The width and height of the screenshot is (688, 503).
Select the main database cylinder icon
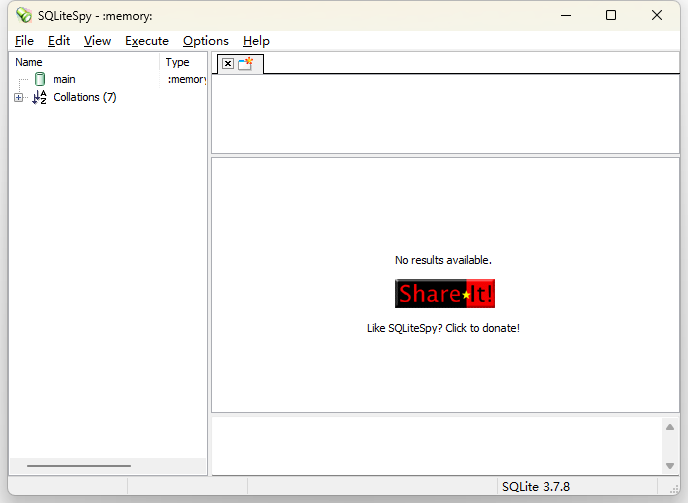(40, 79)
